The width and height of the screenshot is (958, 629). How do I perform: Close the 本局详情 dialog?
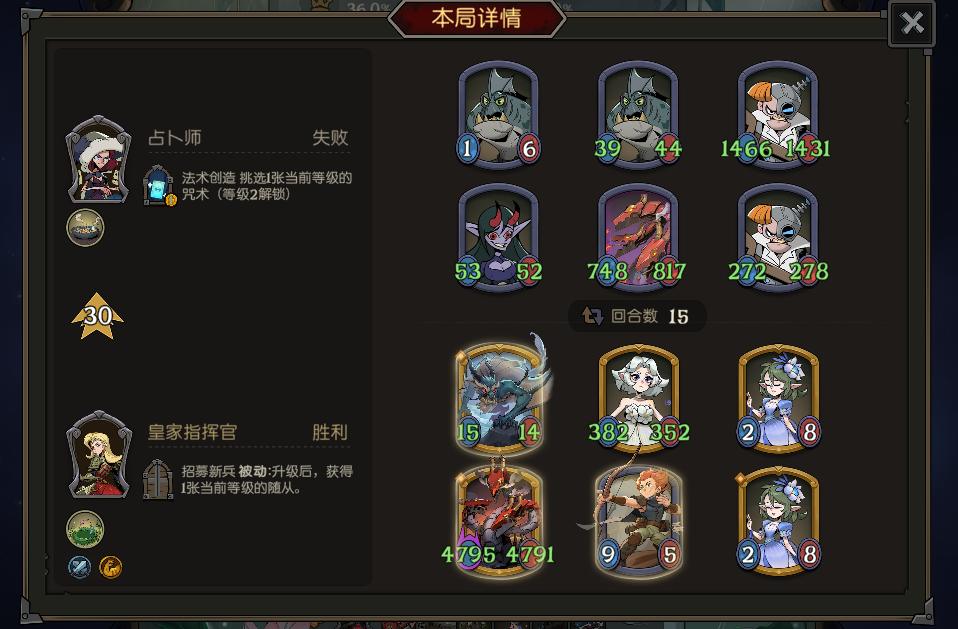pos(912,23)
